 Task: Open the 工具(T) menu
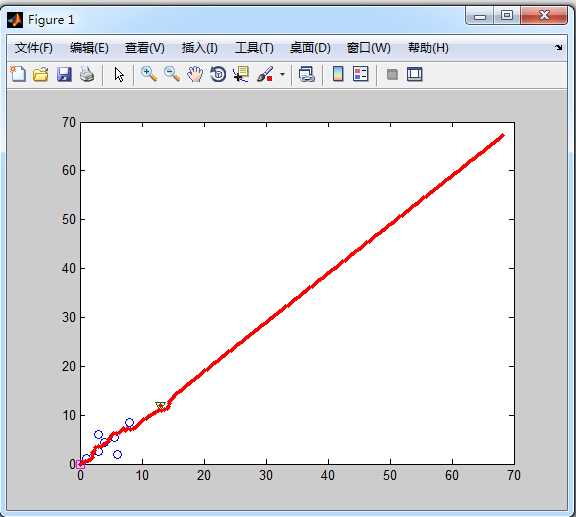click(x=254, y=48)
